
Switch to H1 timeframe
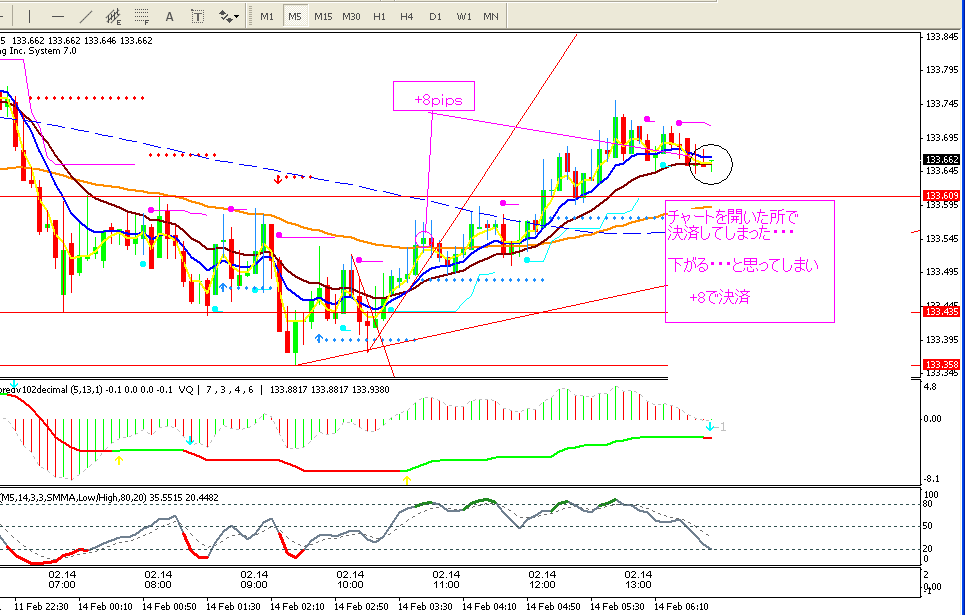pos(379,17)
